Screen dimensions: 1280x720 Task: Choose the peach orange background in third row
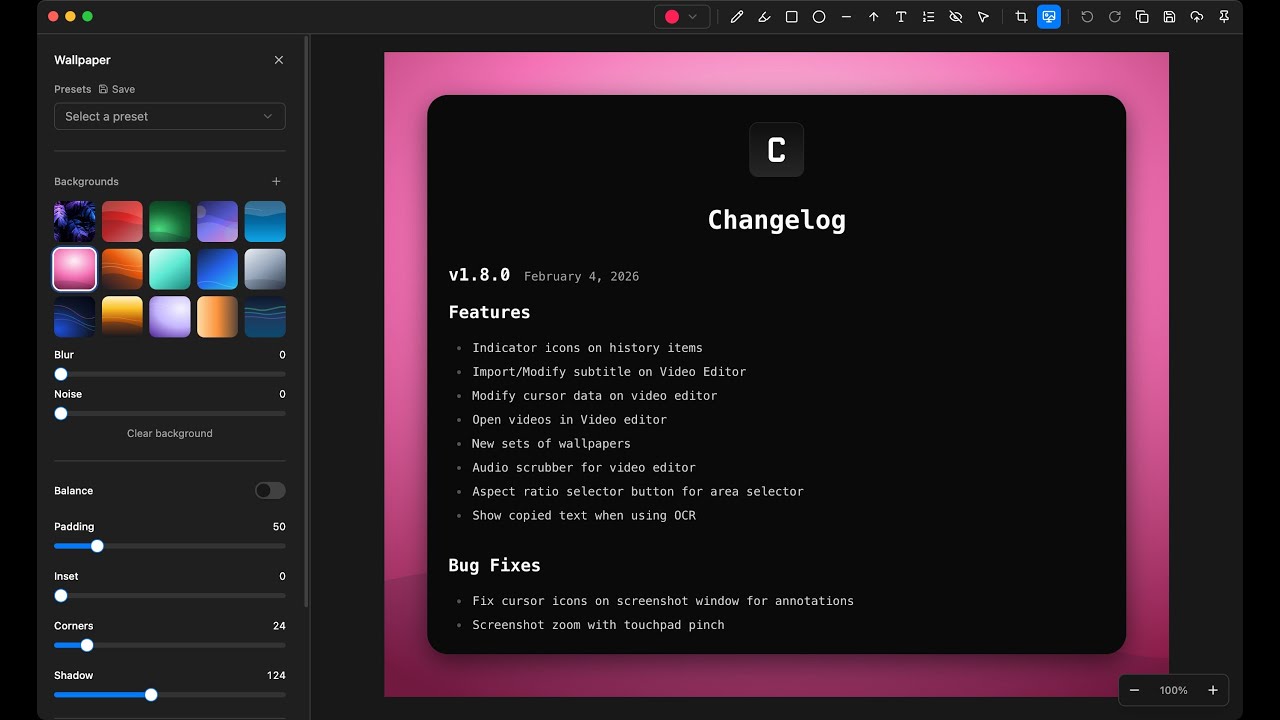217,317
